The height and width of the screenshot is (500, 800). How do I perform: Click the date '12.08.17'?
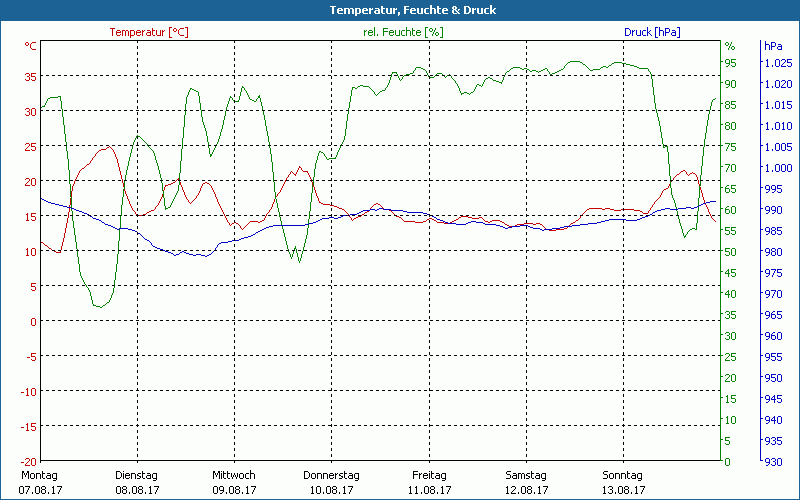click(527, 490)
